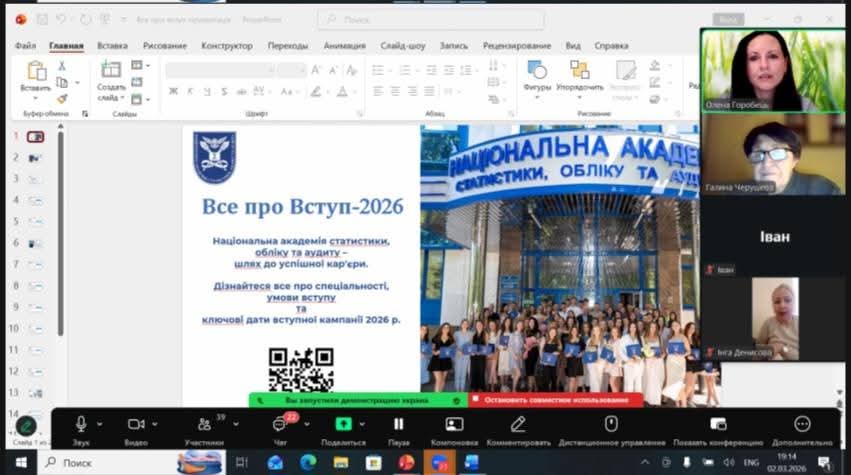
Task: Open the Дополнительно more options icon
Action: pyautogui.click(x=802, y=425)
